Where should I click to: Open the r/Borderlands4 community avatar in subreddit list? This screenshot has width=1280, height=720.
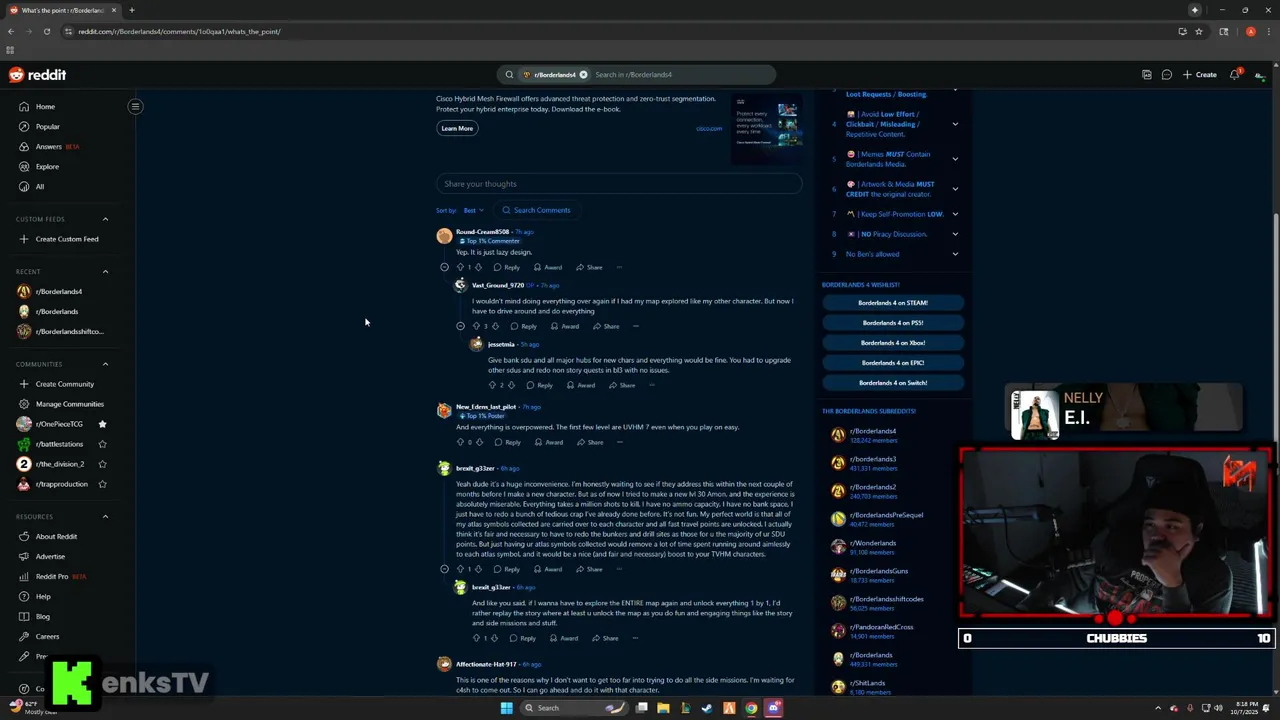coord(838,435)
